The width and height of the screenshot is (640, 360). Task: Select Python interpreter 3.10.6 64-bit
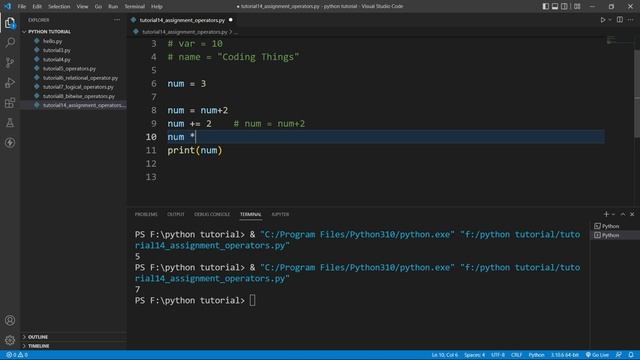click(x=565, y=355)
